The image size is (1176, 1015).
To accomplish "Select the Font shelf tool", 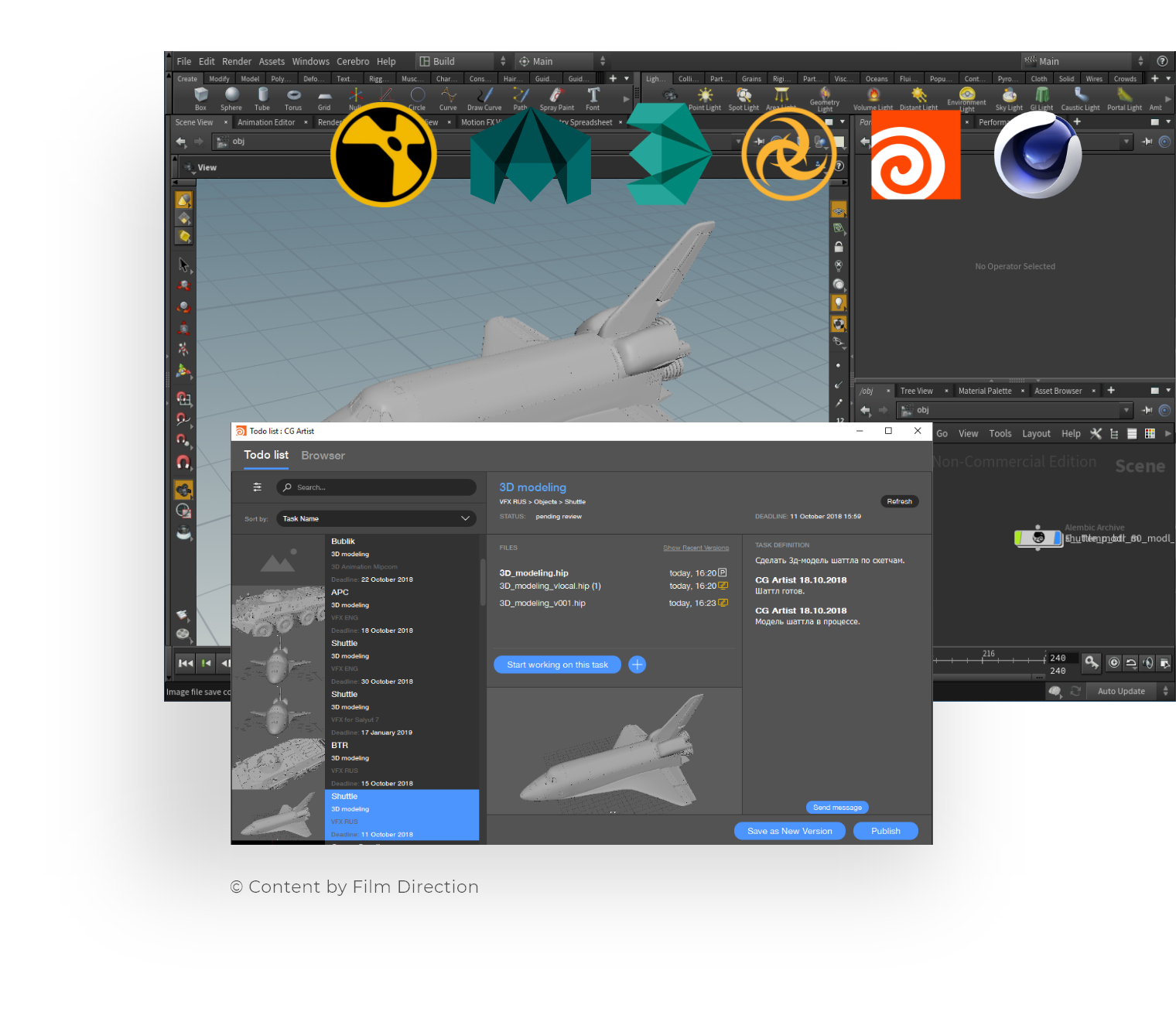I will pos(593,98).
